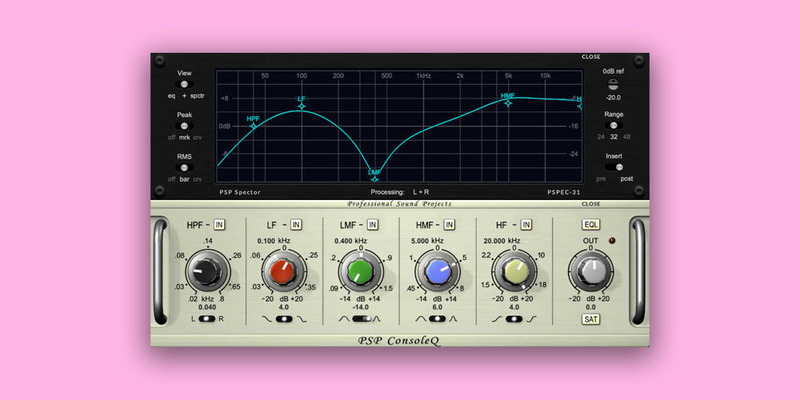This screenshot has width=800, height=400.
Task: Click the red LF gain knob
Action: 283,271
